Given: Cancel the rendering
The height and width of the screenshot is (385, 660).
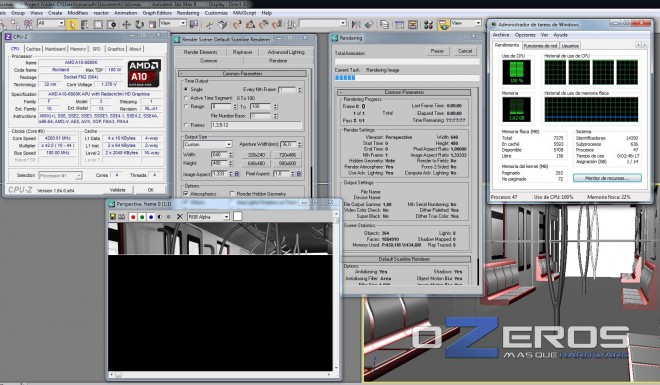Looking at the screenshot, I should [x=465, y=51].
